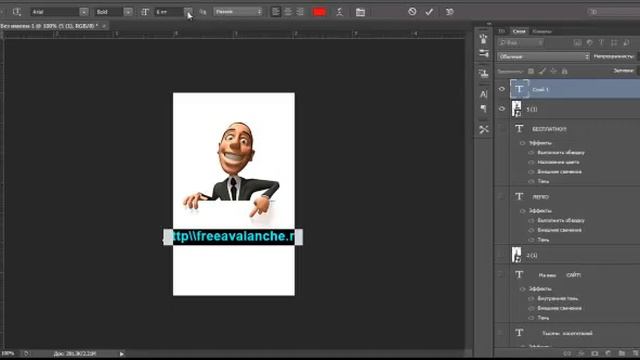This screenshot has height=360, width=640.
Task: Open crossed-tools preset panel icon
Action: coord(484,130)
